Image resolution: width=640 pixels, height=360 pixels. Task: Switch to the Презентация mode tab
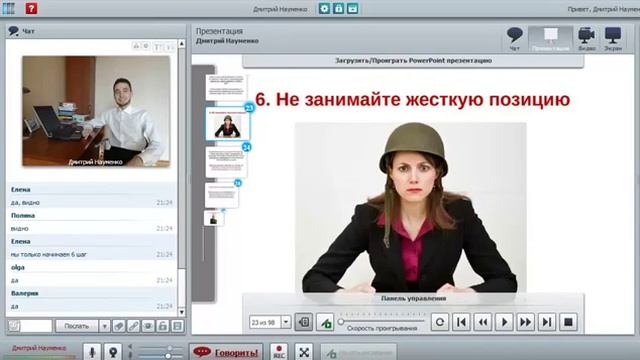551,39
